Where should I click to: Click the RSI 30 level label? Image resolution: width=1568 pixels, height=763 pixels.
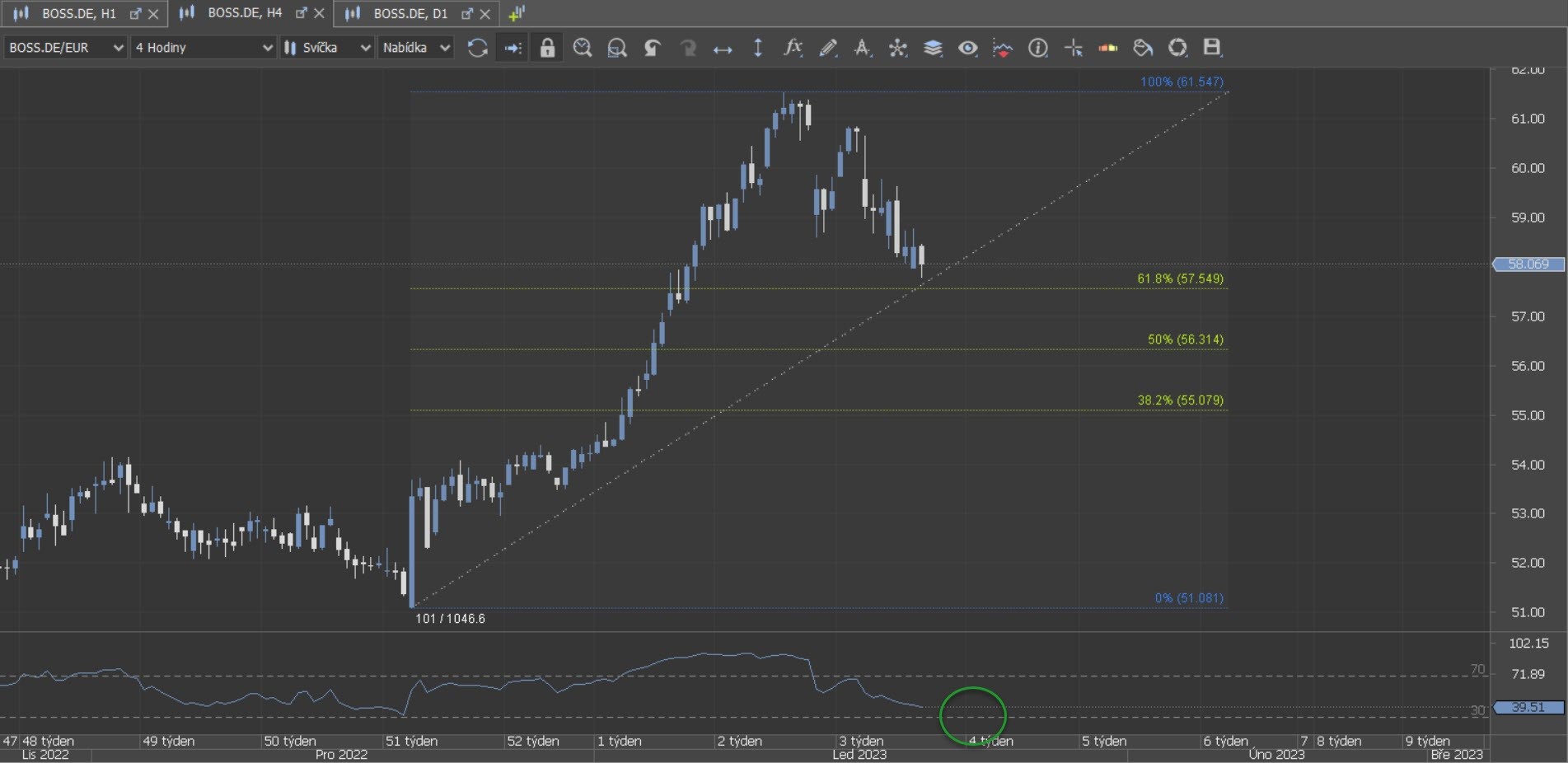1478,710
